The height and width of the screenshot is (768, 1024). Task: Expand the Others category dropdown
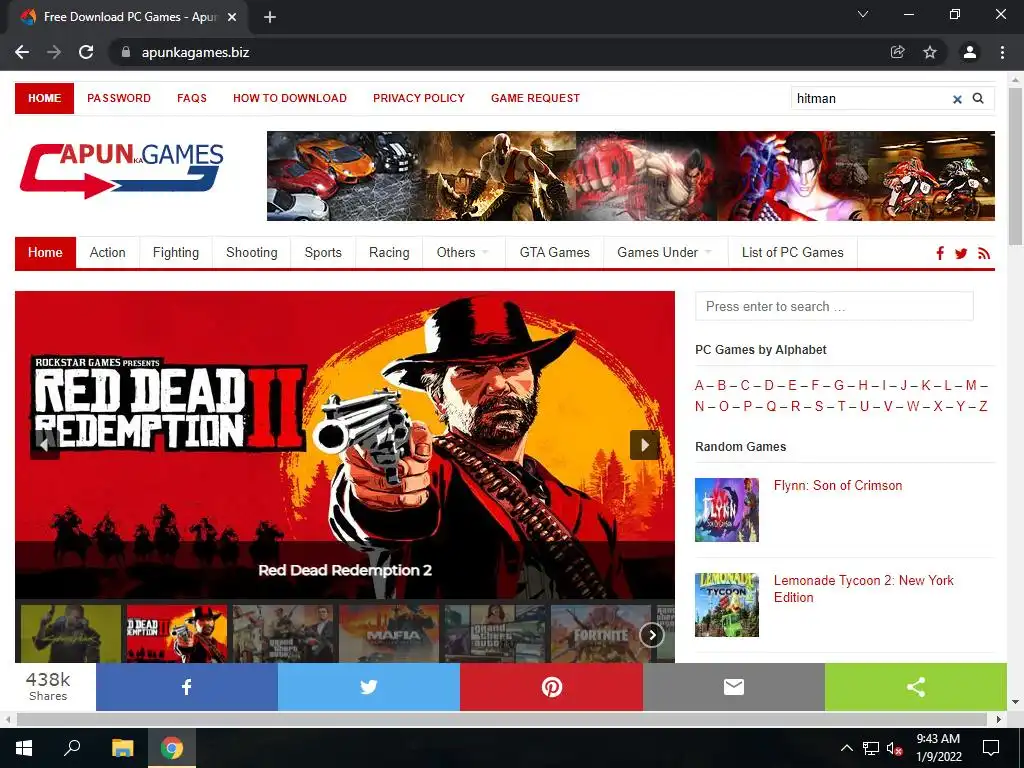click(464, 253)
